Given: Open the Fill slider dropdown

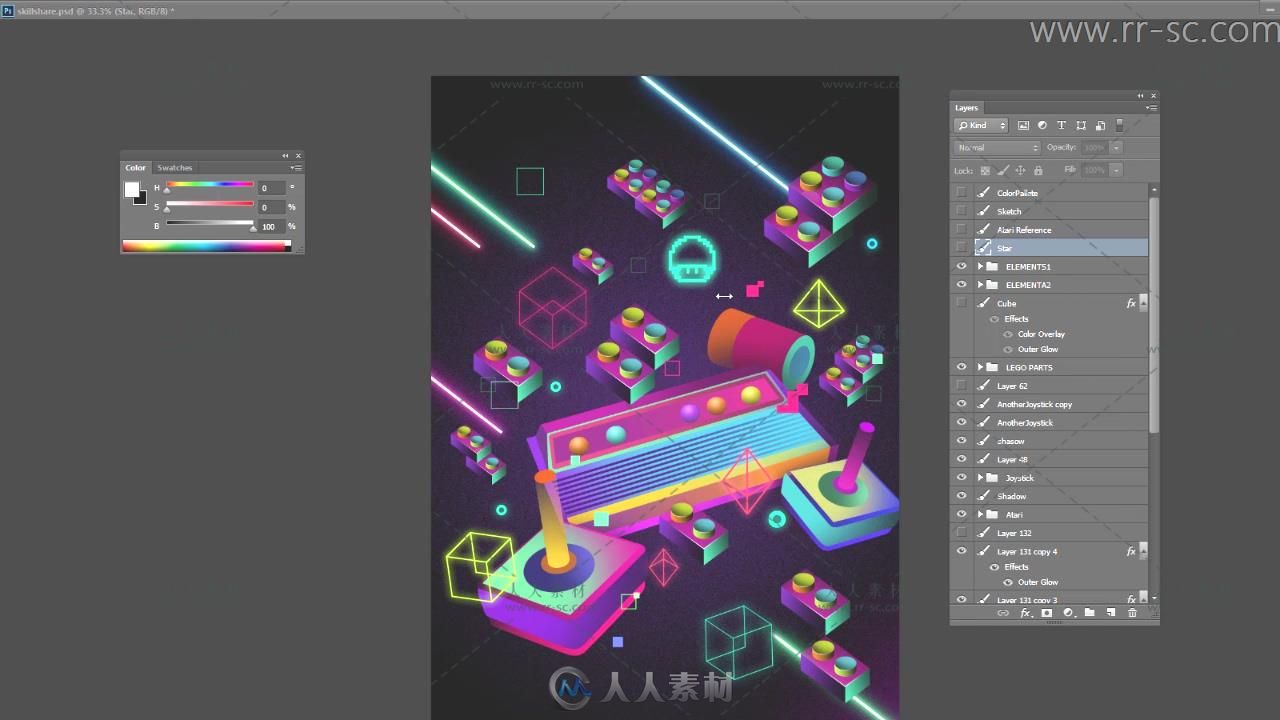Looking at the screenshot, I should coord(1116,171).
